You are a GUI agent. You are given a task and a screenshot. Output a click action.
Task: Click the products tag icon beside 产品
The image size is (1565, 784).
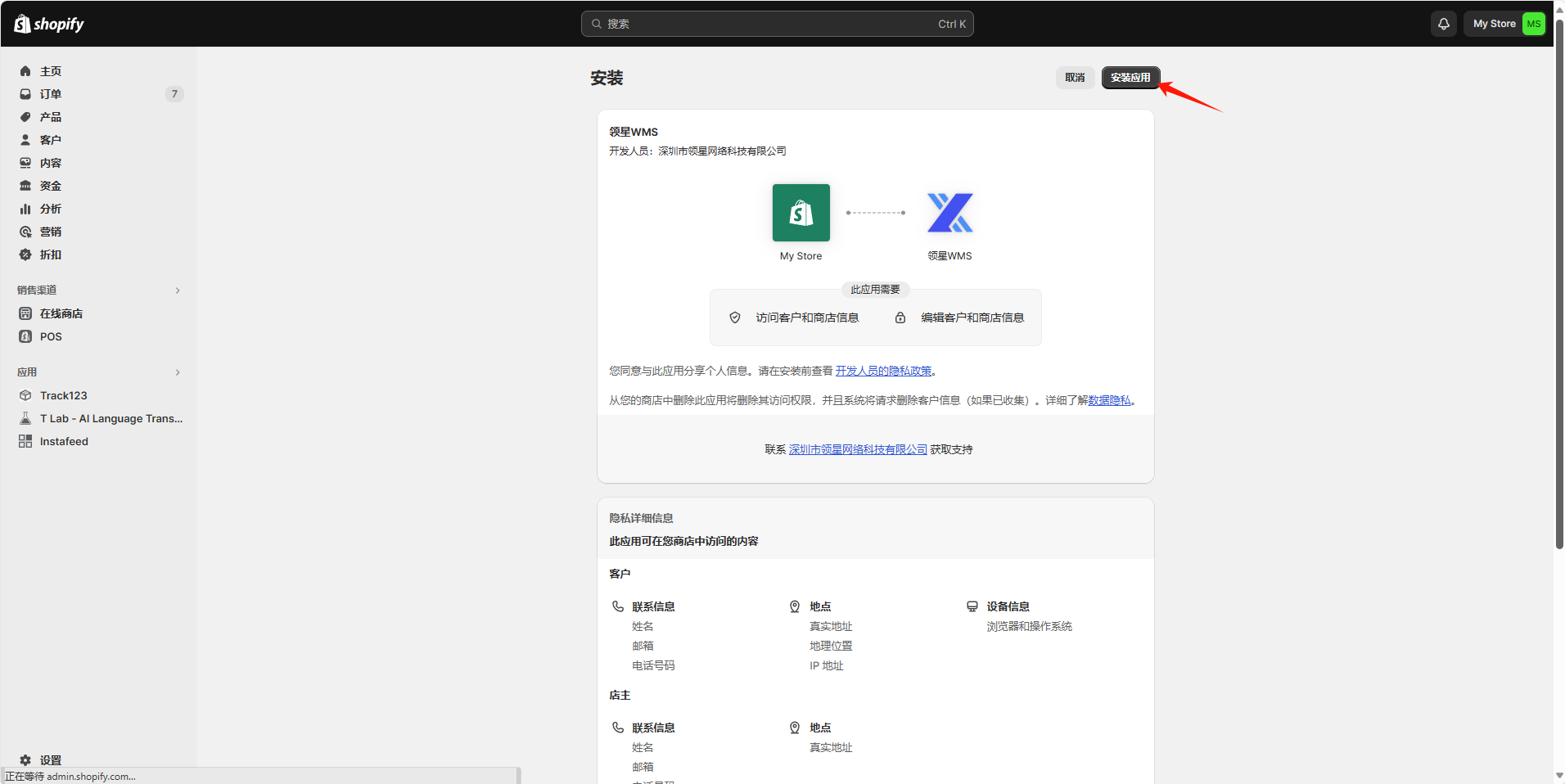point(25,117)
